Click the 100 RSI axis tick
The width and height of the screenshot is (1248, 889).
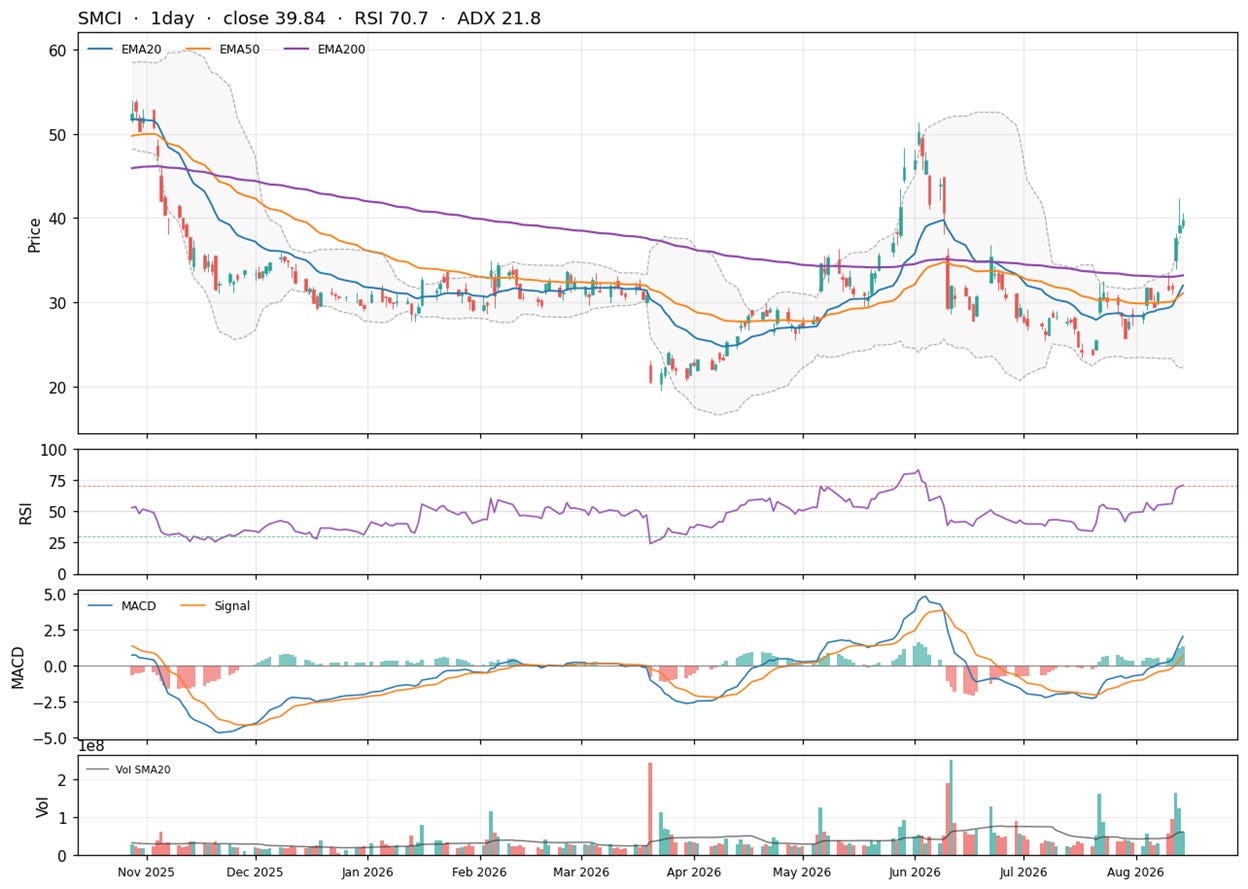(x=55, y=450)
